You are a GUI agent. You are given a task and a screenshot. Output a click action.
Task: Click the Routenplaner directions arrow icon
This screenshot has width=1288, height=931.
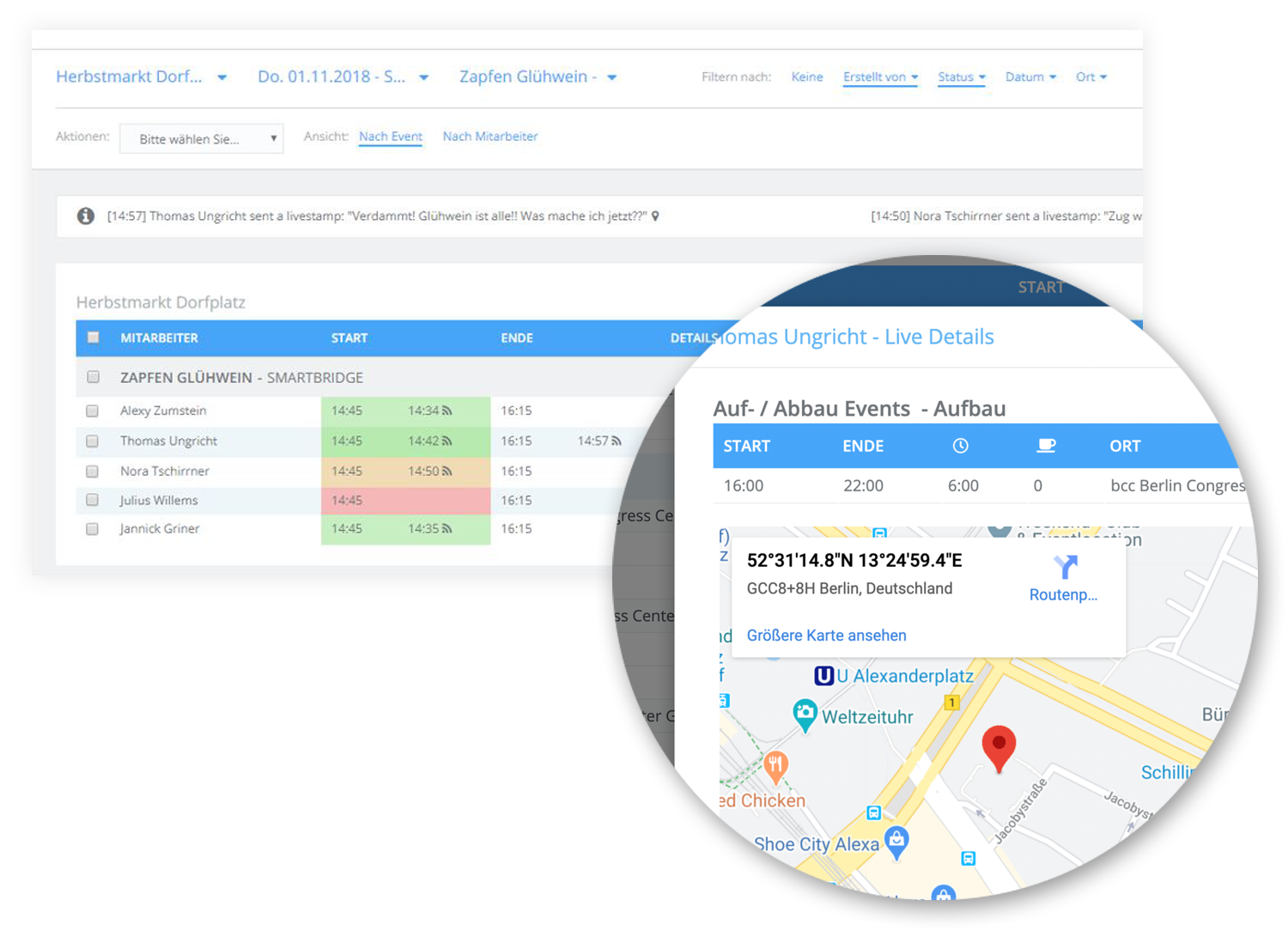pyautogui.click(x=1065, y=567)
